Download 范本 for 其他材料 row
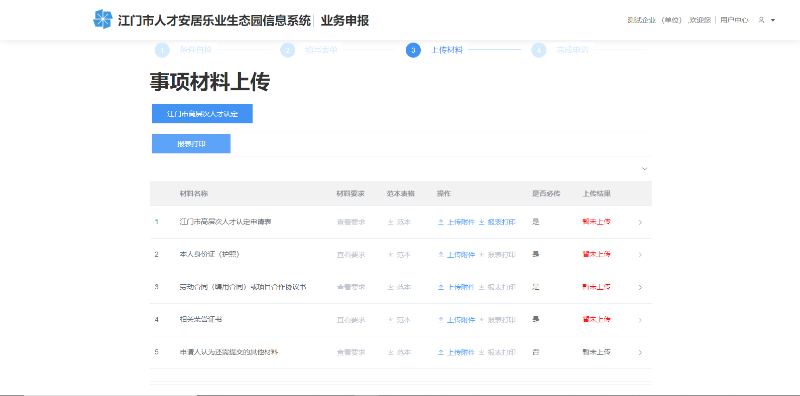Image resolution: width=800 pixels, height=396 pixels. pyautogui.click(x=399, y=353)
